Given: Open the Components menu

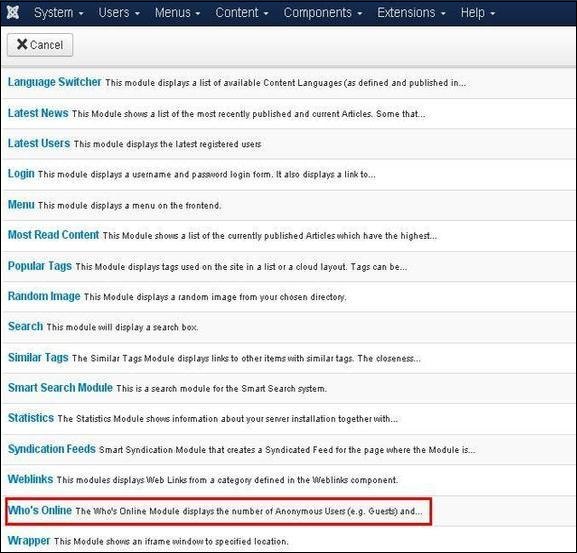Looking at the screenshot, I should point(322,13).
